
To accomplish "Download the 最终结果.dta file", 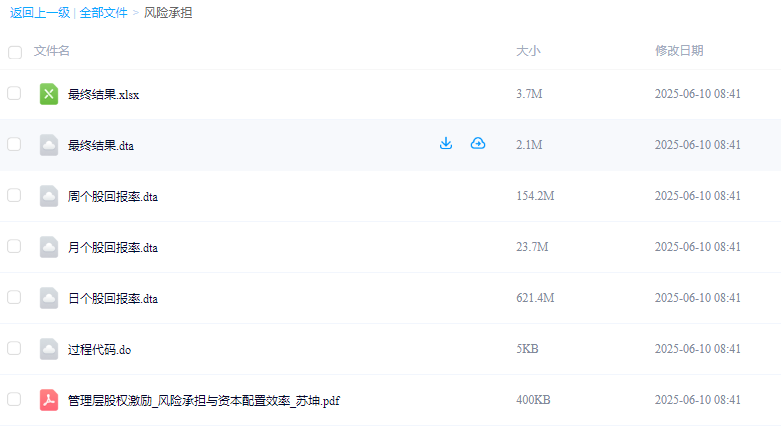I will 446,143.
